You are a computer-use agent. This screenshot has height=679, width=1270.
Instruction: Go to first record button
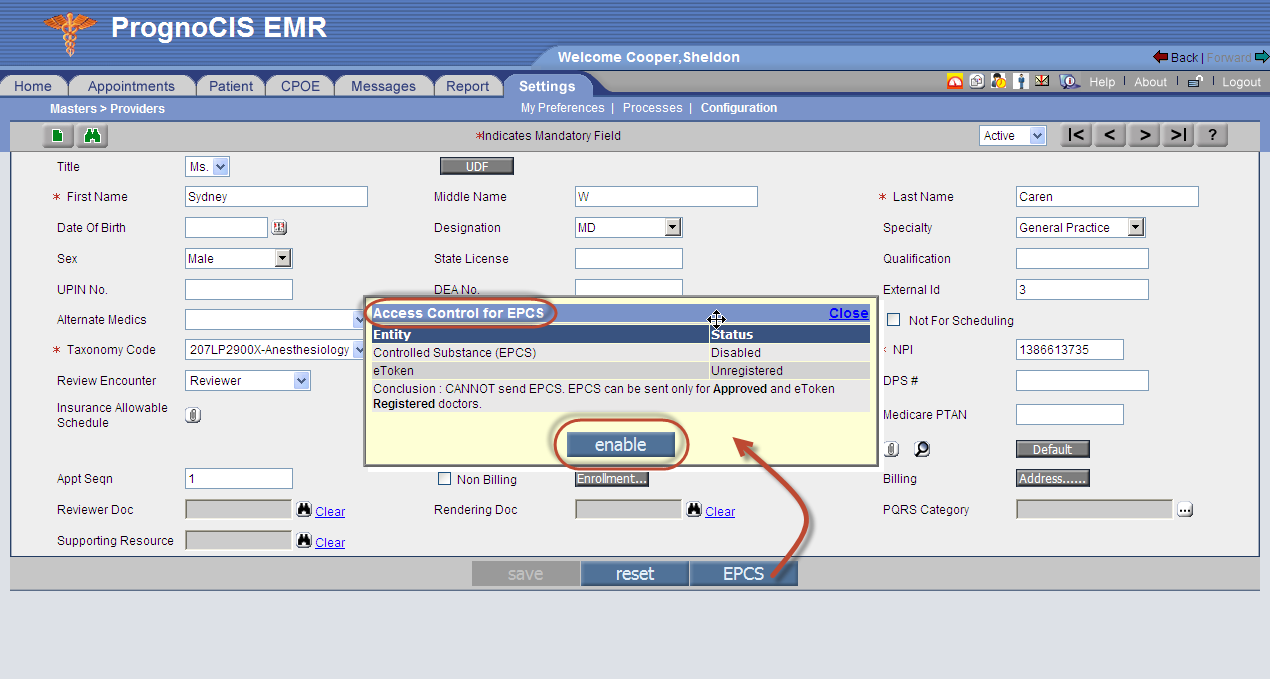point(1075,136)
